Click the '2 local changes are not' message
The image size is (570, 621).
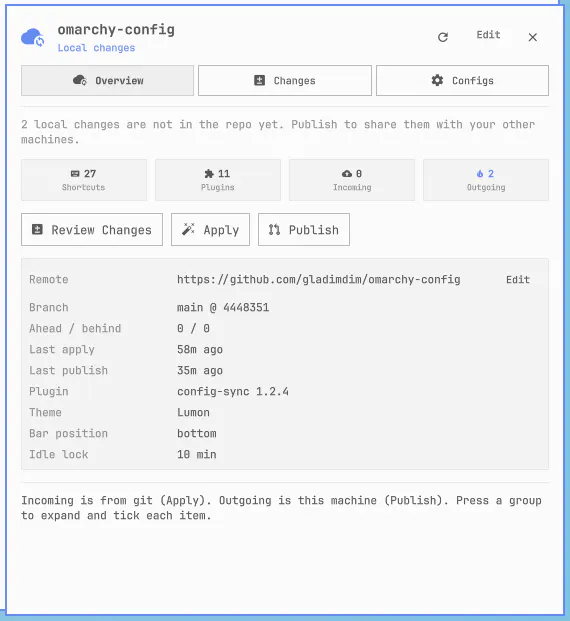pyautogui.click(x=278, y=132)
